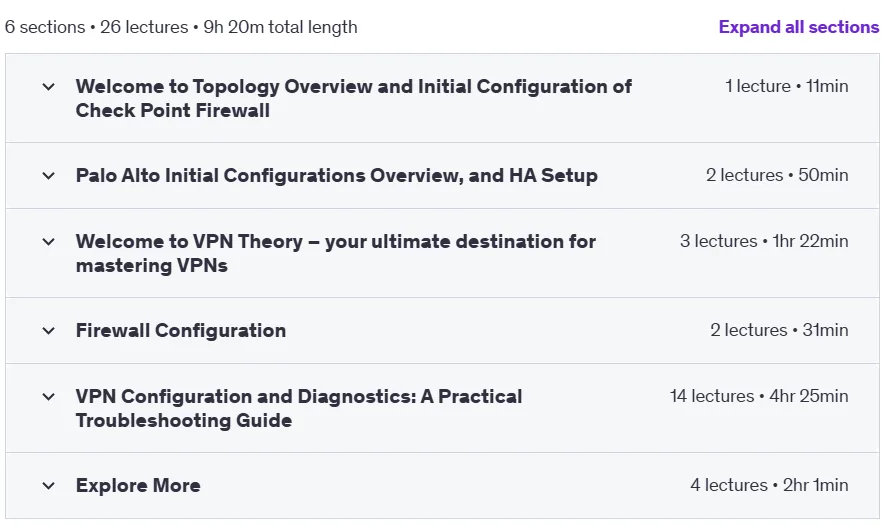The image size is (885, 525).
Task: Select the 3 lectures • 1hr 22min text
Action: tap(764, 241)
